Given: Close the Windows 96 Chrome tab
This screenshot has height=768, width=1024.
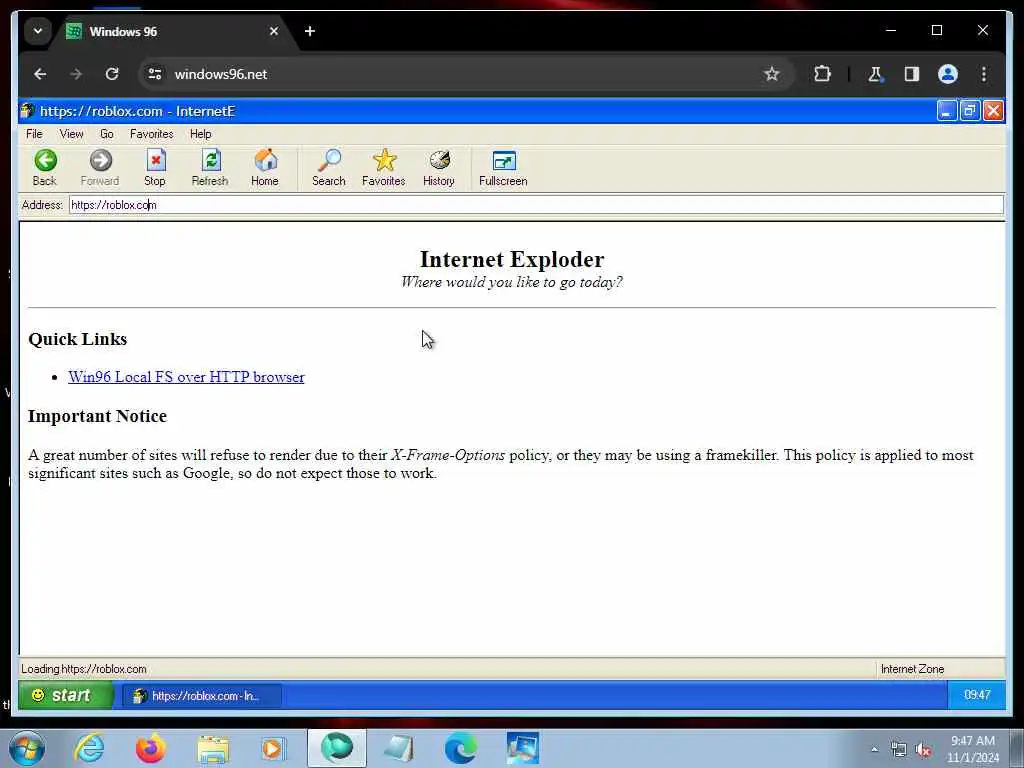Looking at the screenshot, I should (x=274, y=31).
